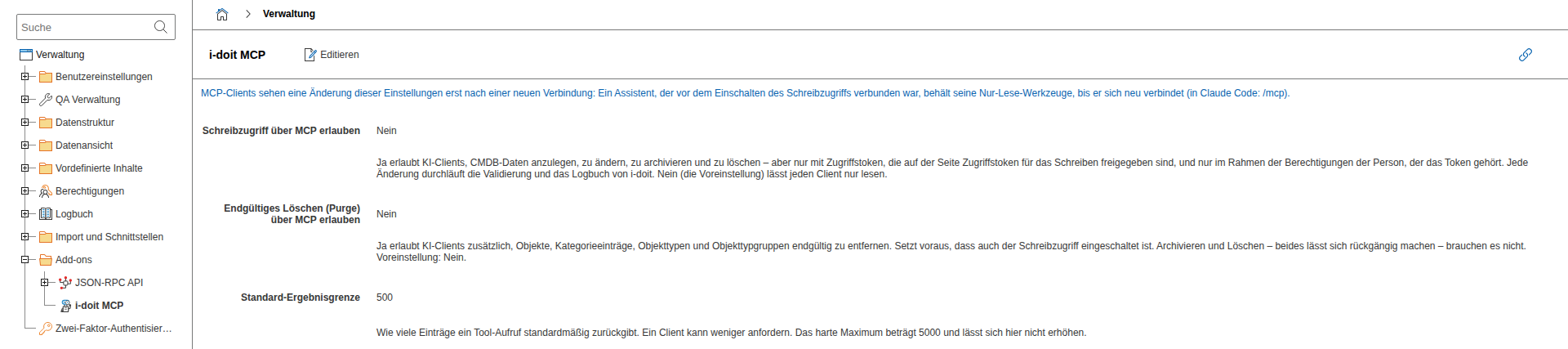Open Datenstruktur tree entry
The height and width of the screenshot is (349, 1568).
point(85,123)
